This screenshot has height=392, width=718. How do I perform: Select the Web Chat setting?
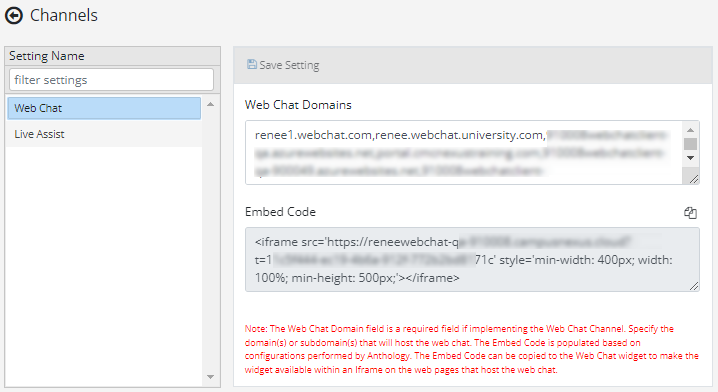pos(104,108)
